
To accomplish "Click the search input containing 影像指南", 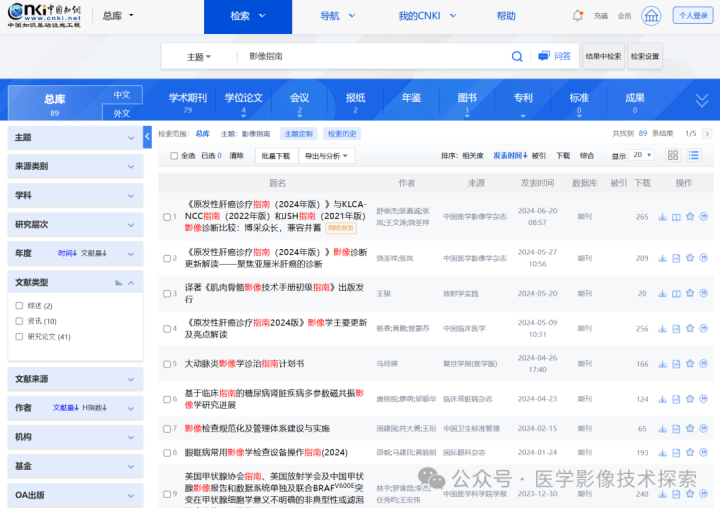I will (x=372, y=56).
